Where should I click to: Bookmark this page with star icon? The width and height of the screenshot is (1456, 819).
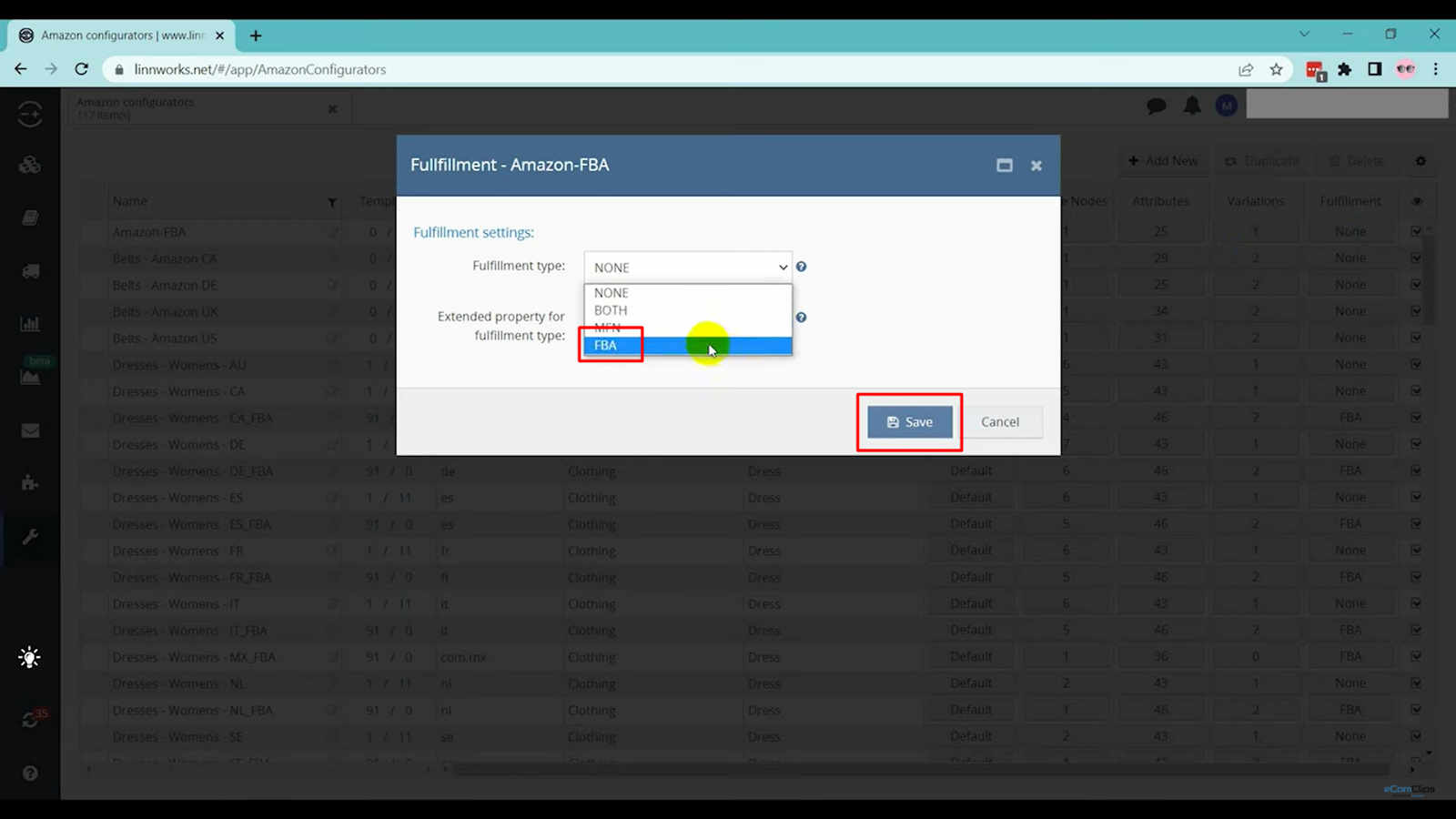1277,69
